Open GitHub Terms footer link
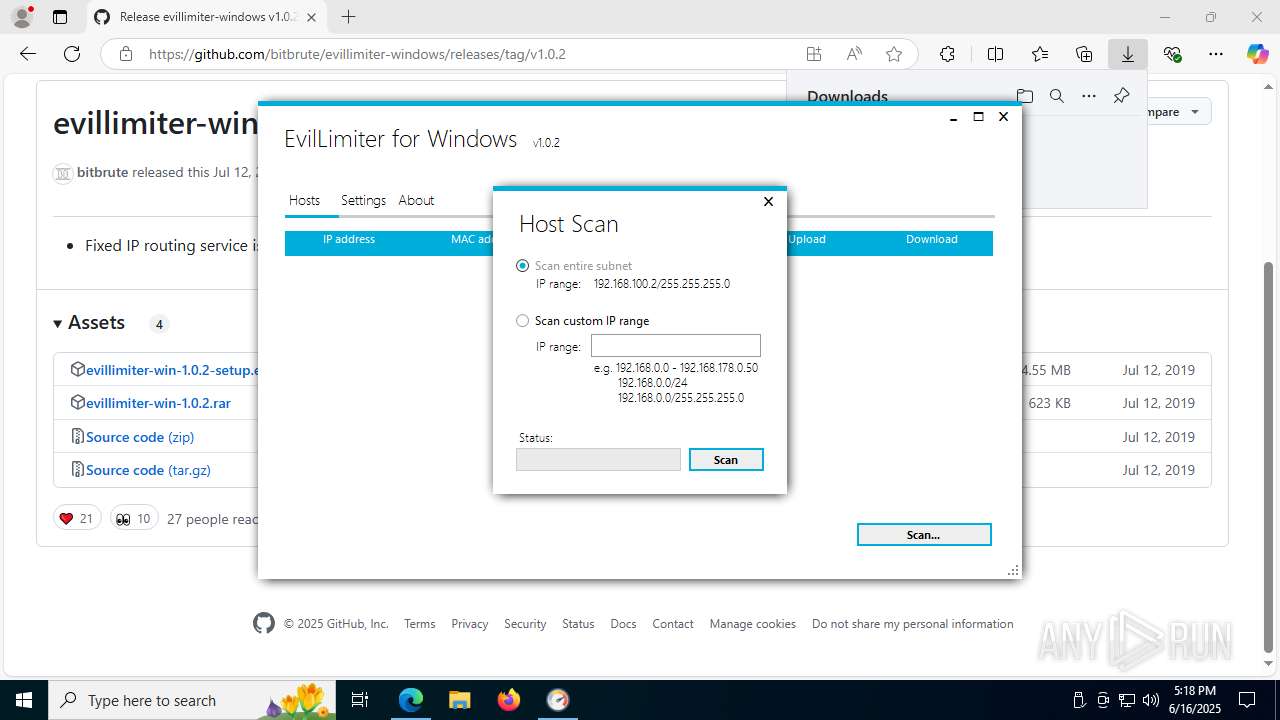Viewport: 1280px width, 720px height. (x=420, y=624)
